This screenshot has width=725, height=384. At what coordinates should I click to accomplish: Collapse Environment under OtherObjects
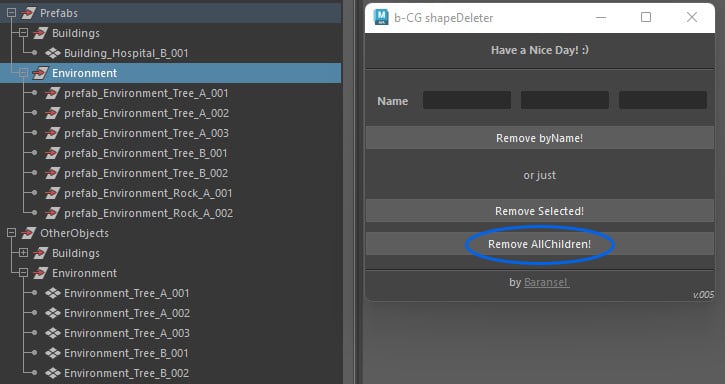(x=24, y=273)
